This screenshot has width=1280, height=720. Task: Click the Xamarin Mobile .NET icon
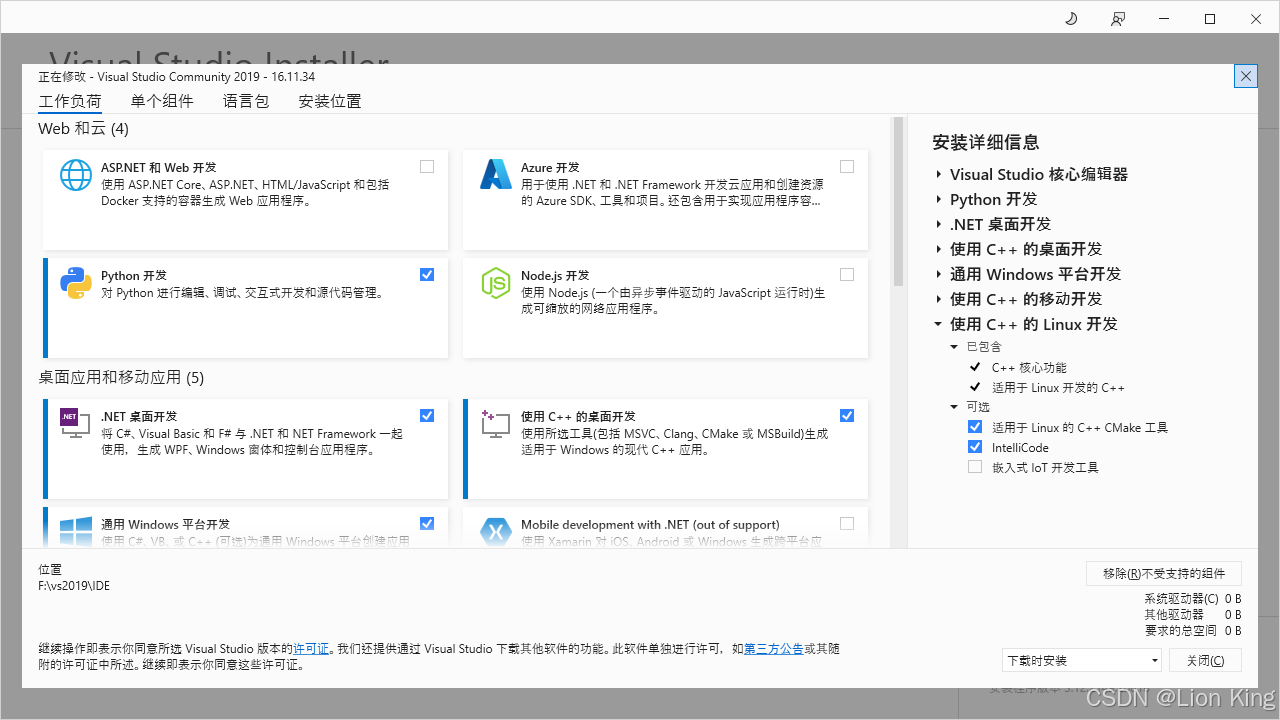point(496,532)
